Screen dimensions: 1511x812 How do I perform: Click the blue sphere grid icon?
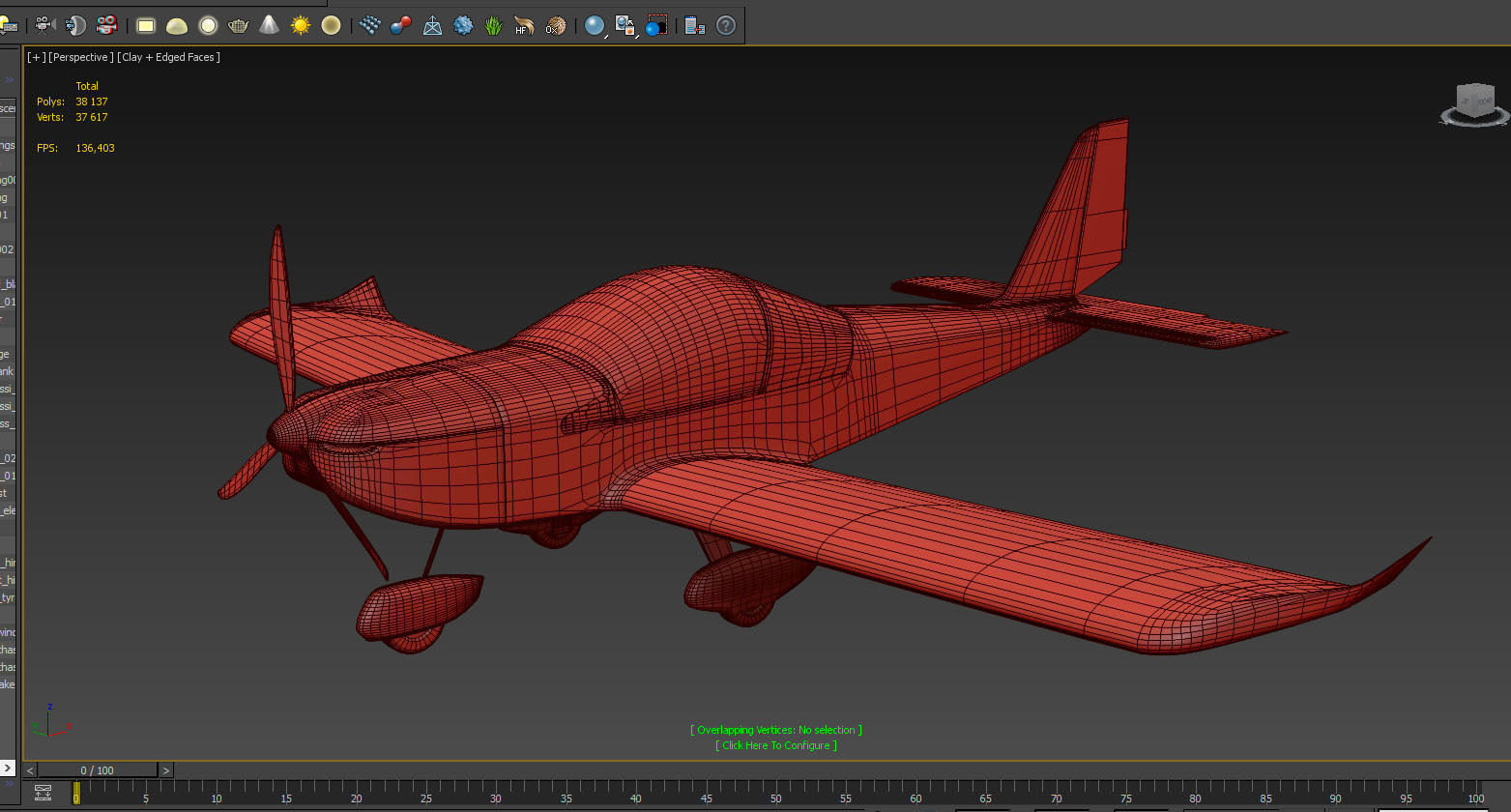[370, 25]
